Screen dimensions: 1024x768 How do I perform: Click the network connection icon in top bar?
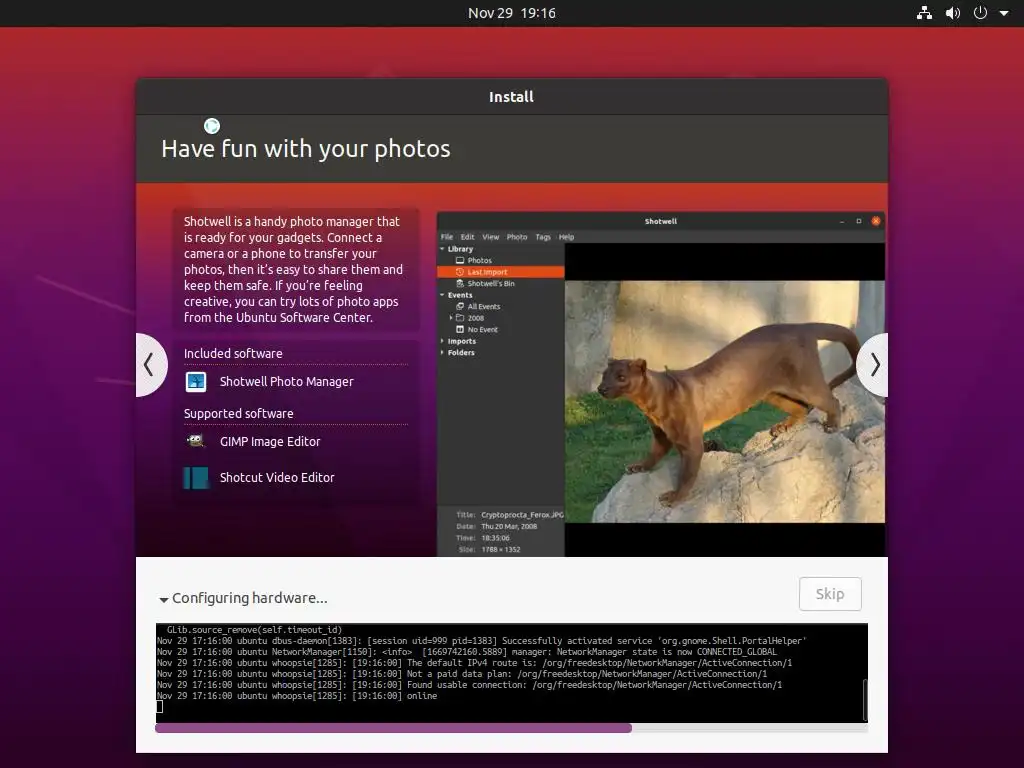point(924,13)
